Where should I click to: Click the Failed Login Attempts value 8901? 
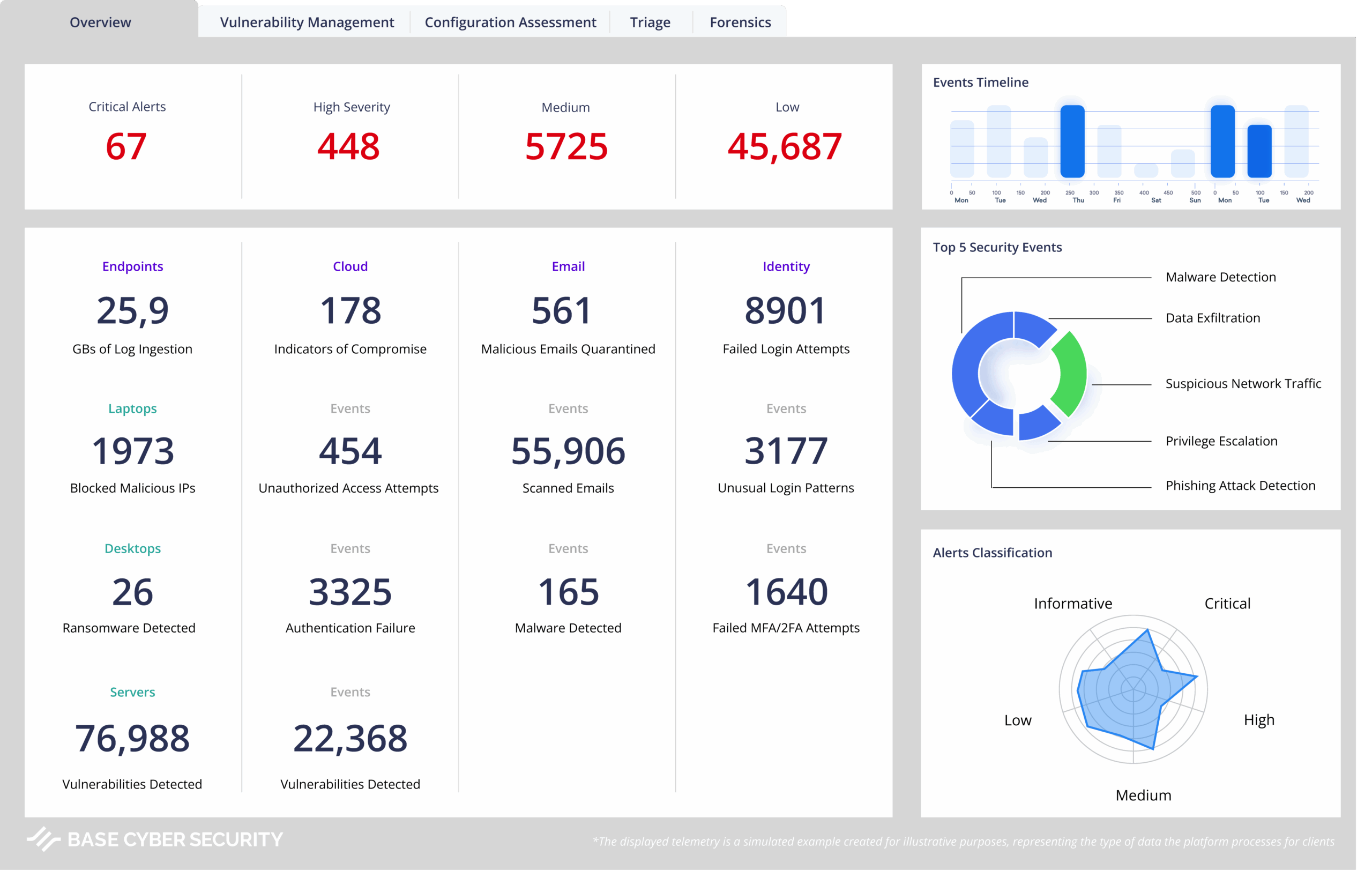(x=785, y=310)
